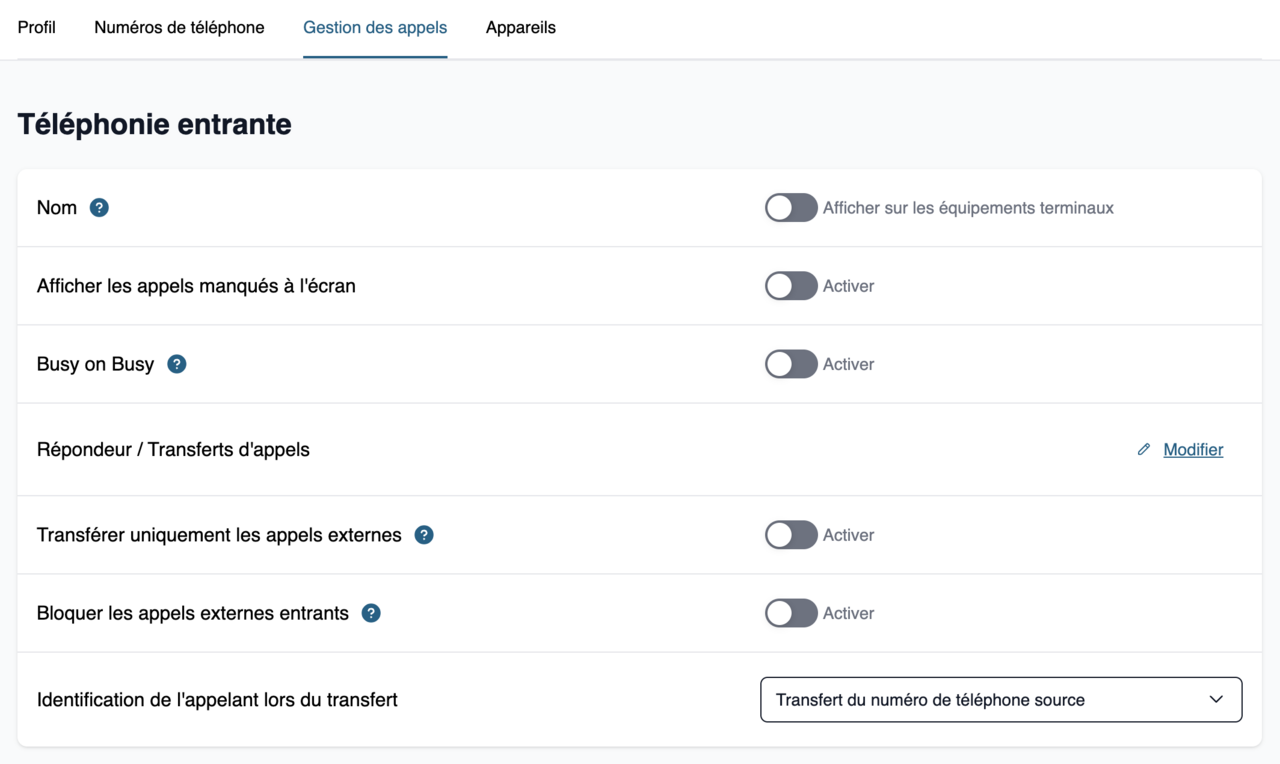Show help for Transférer uniquement les appels externes
The height and width of the screenshot is (764, 1280).
[x=424, y=535]
